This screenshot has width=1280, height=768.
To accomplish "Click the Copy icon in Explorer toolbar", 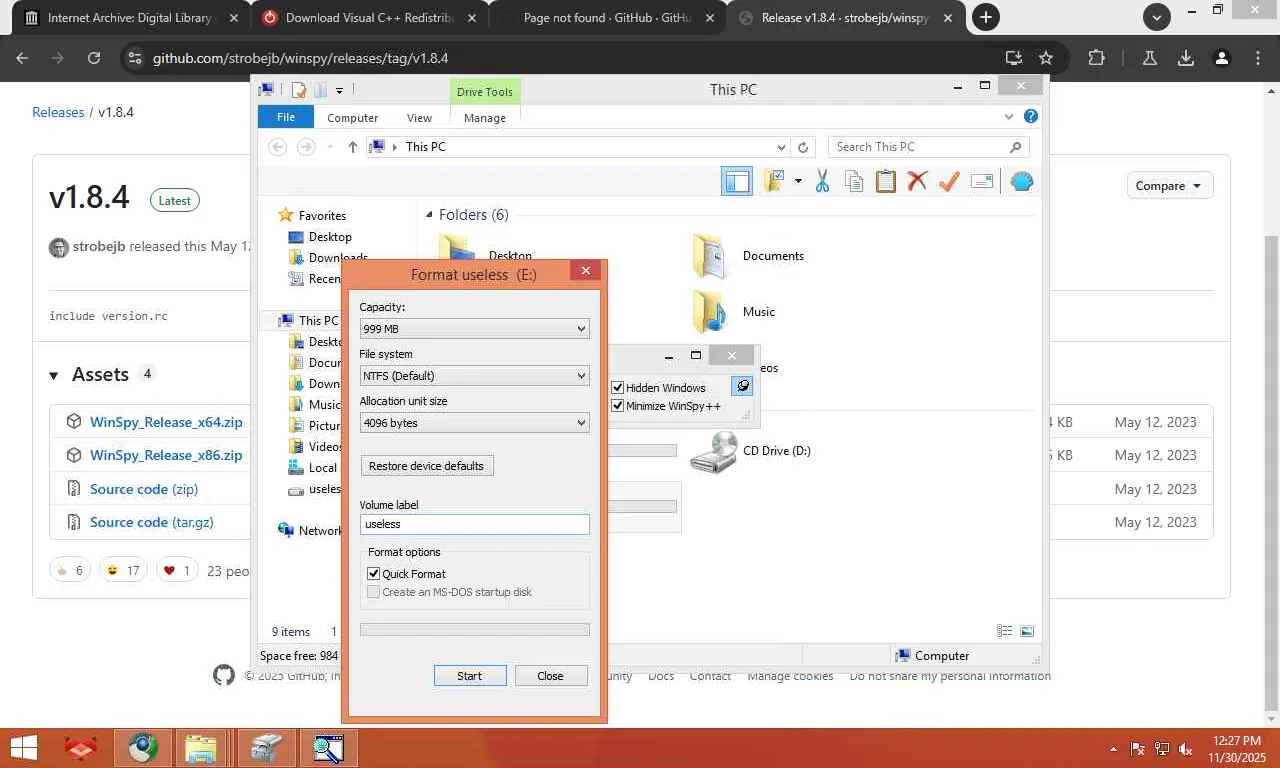I will point(853,181).
